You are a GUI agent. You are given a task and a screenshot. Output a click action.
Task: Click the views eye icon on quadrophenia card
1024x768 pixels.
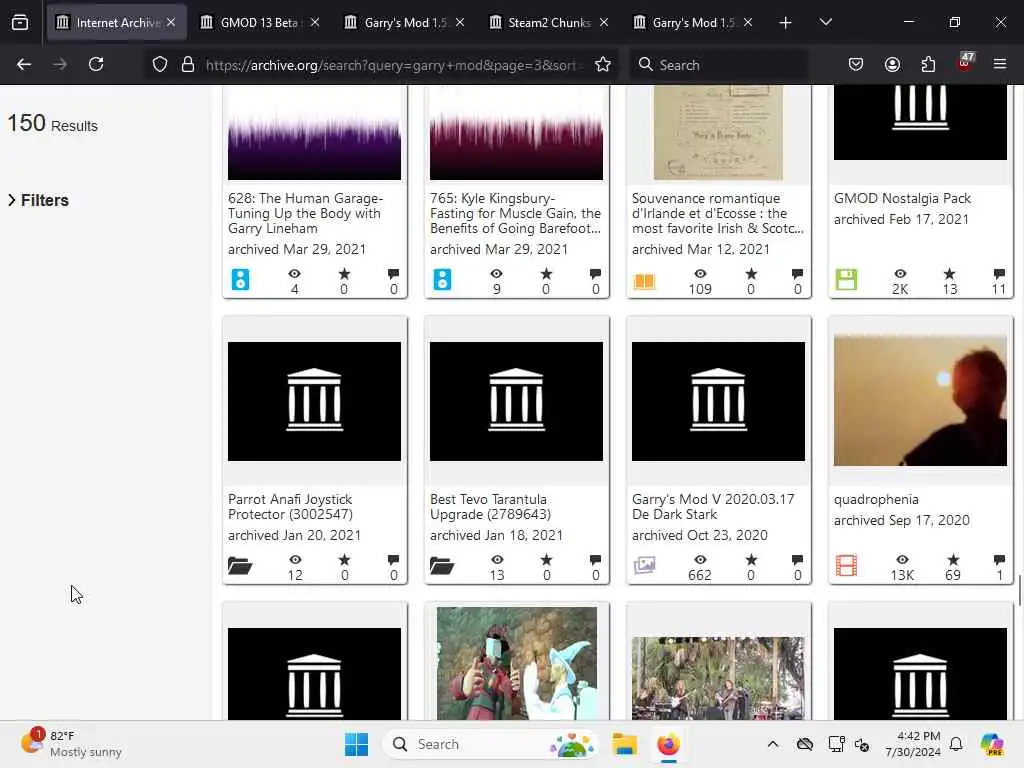(902, 560)
